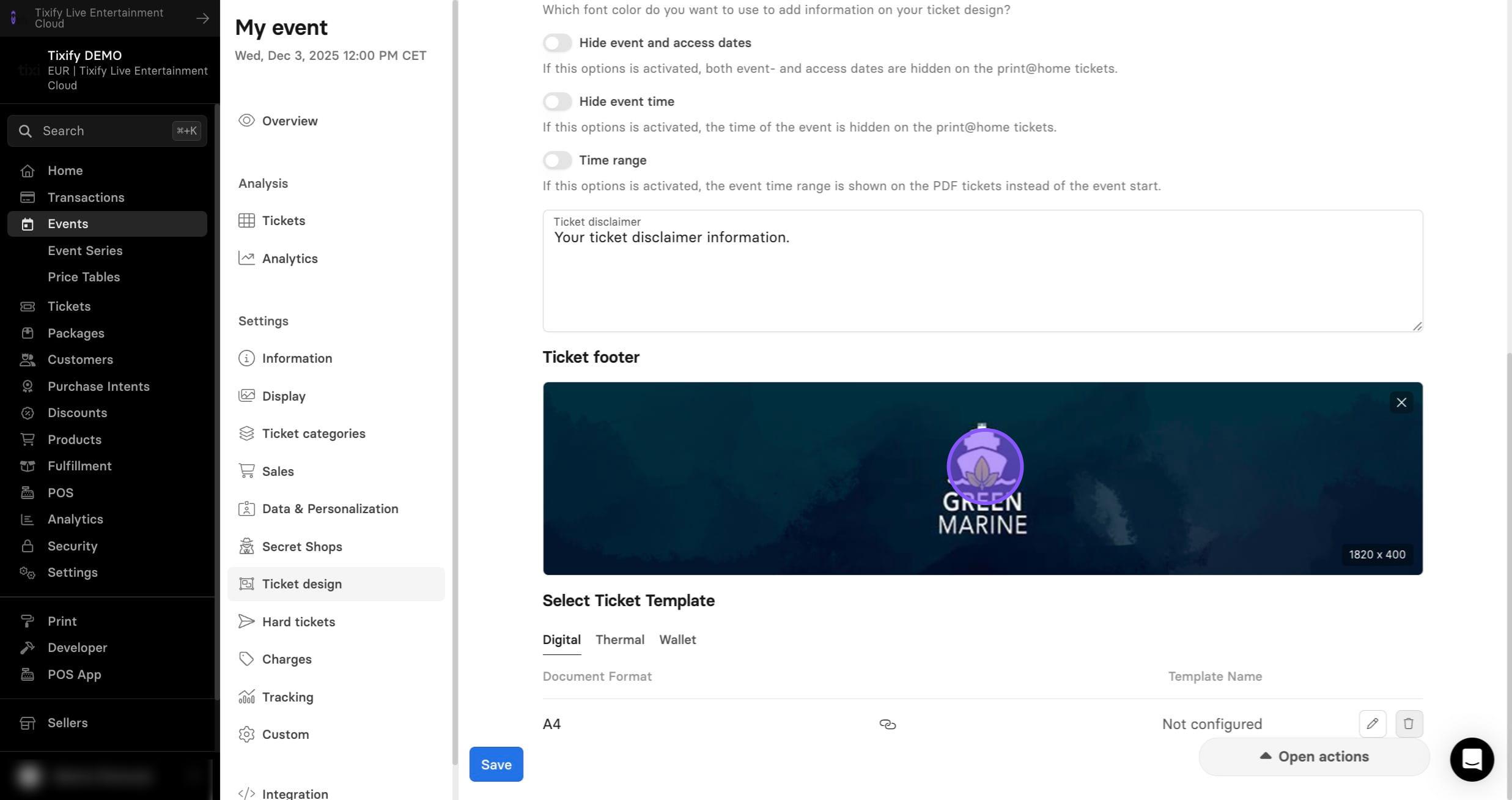
Task: Click the Green Marine ticket footer image
Action: [x=983, y=478]
